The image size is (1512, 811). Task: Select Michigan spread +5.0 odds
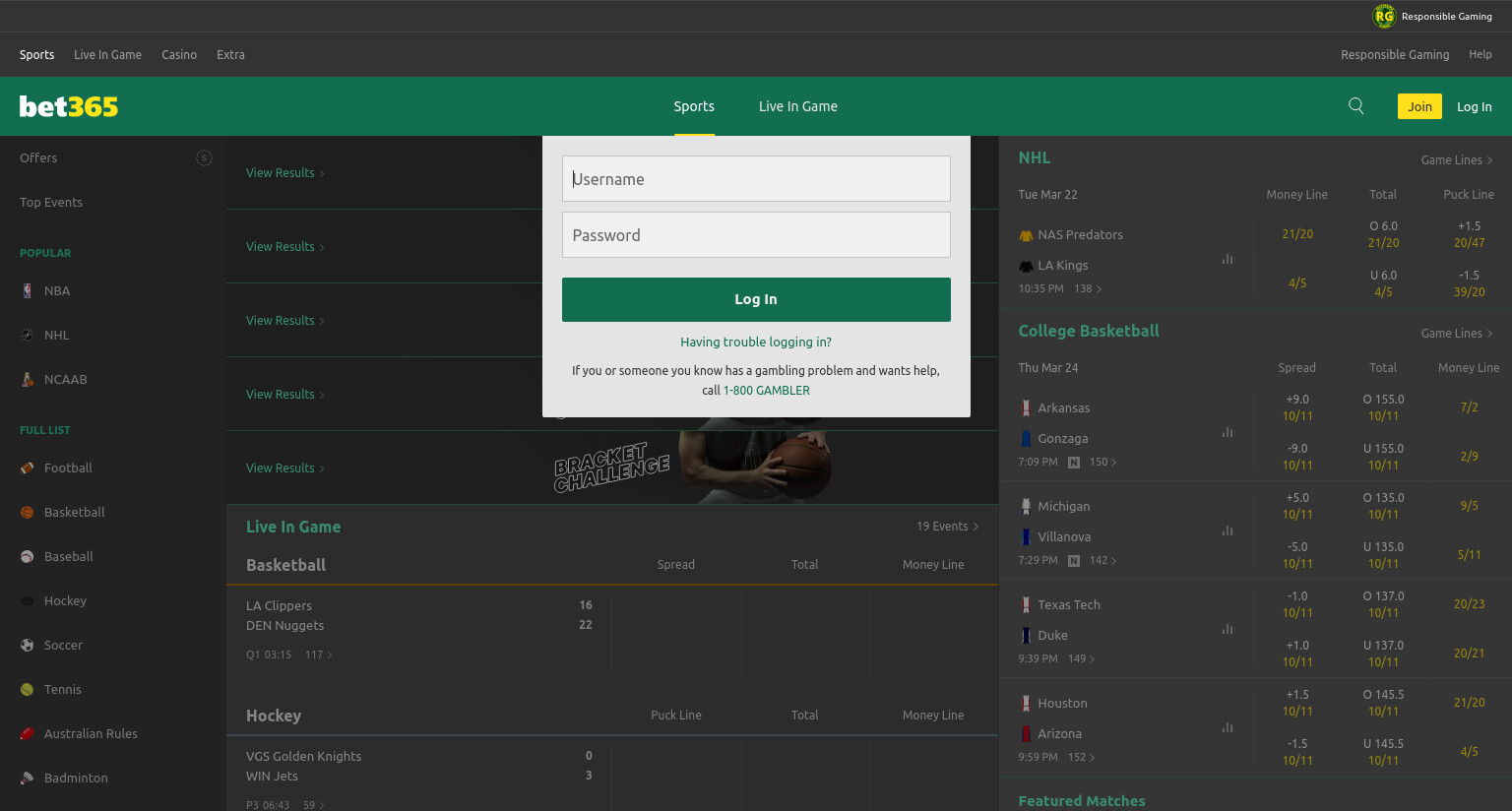1297,506
